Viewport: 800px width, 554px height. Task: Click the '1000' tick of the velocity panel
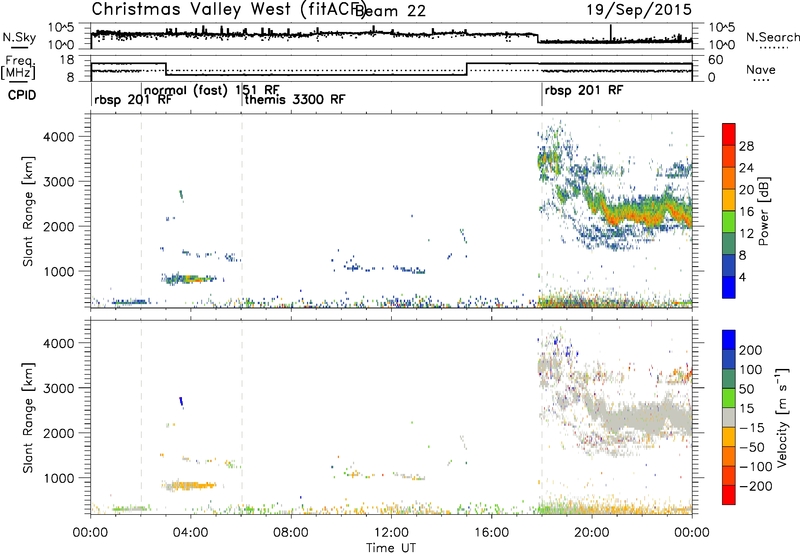point(59,478)
